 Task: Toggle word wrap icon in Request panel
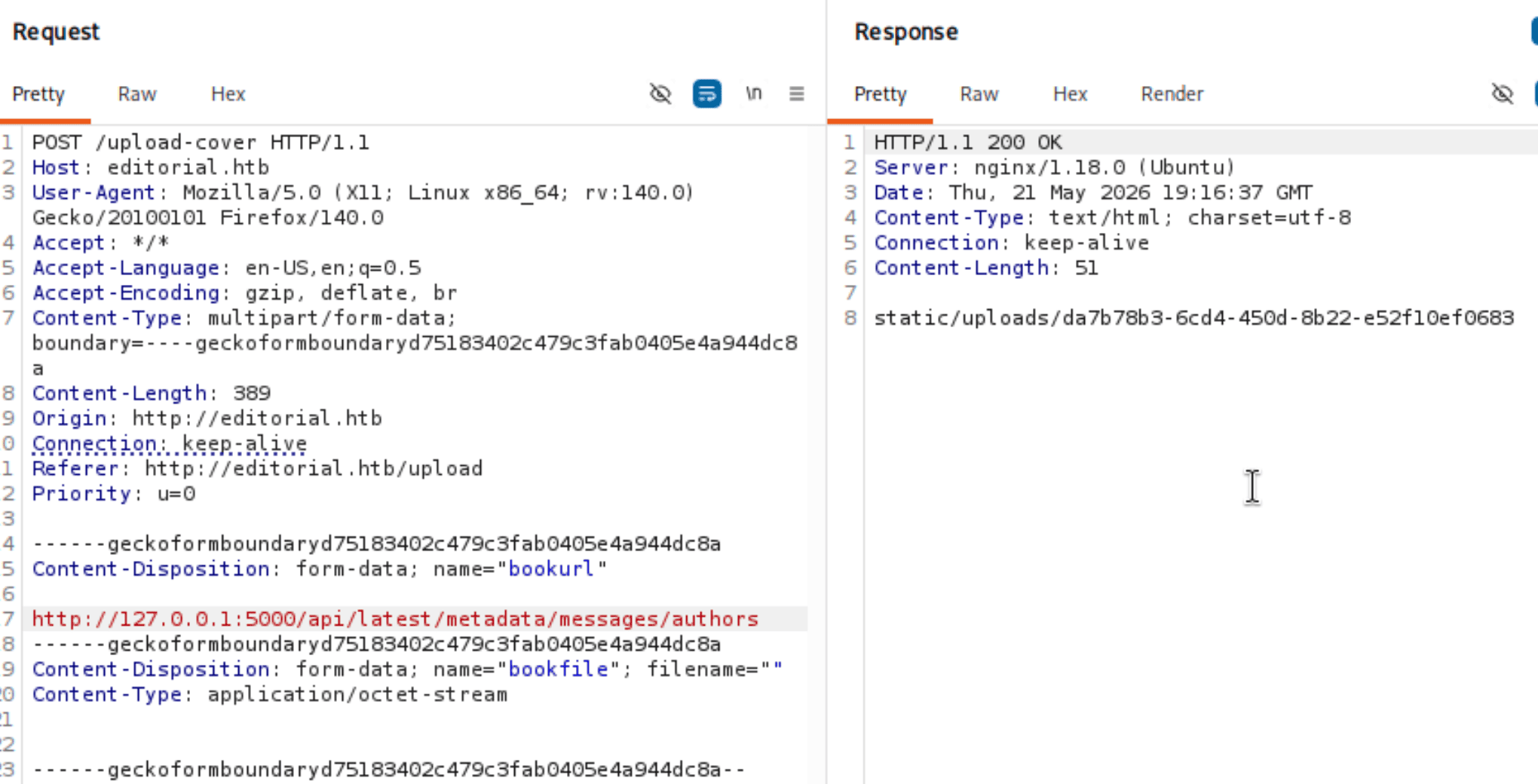tap(706, 93)
